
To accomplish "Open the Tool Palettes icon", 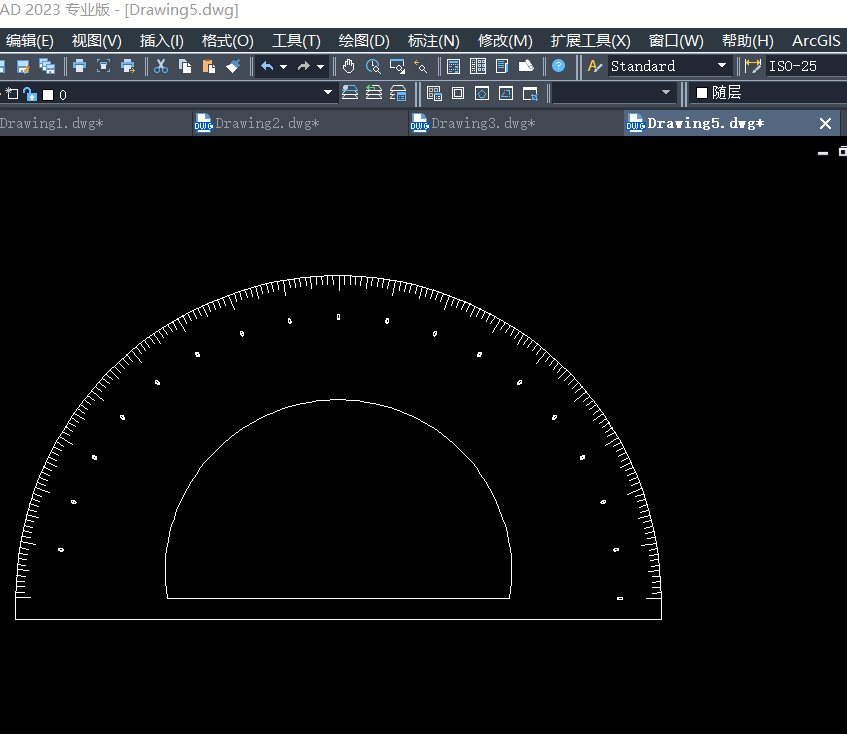I will [x=502, y=66].
